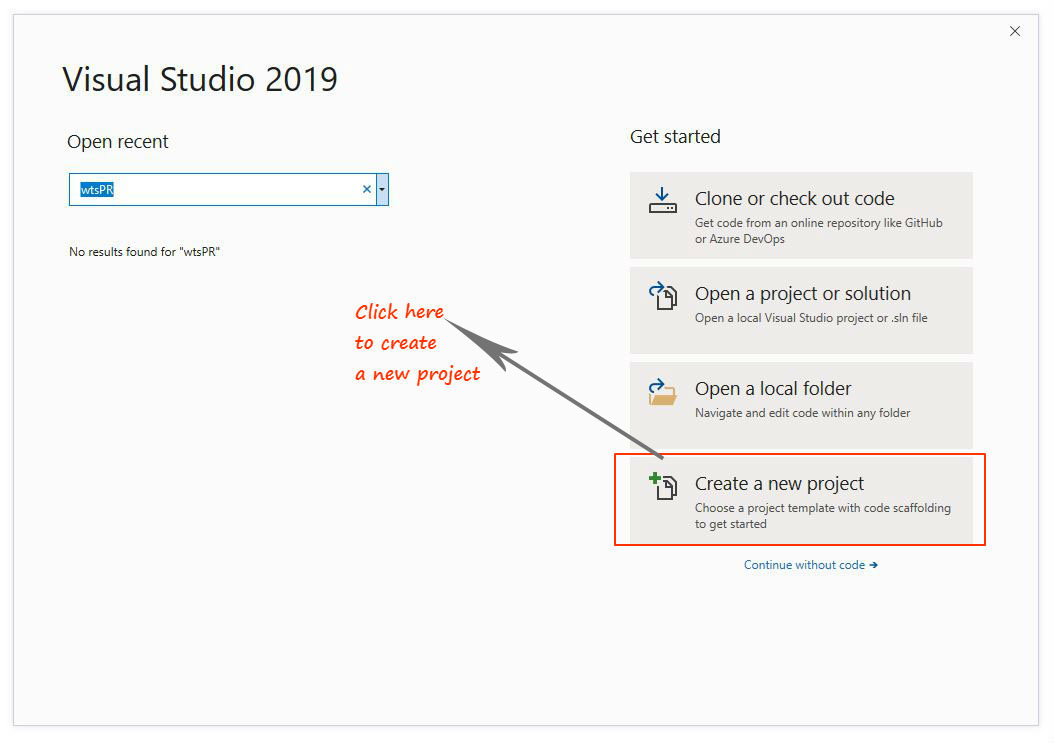Screen dimensions: 1054x743
Task: Click 'Navigate and edit code within any folder' text
Action: (x=803, y=413)
